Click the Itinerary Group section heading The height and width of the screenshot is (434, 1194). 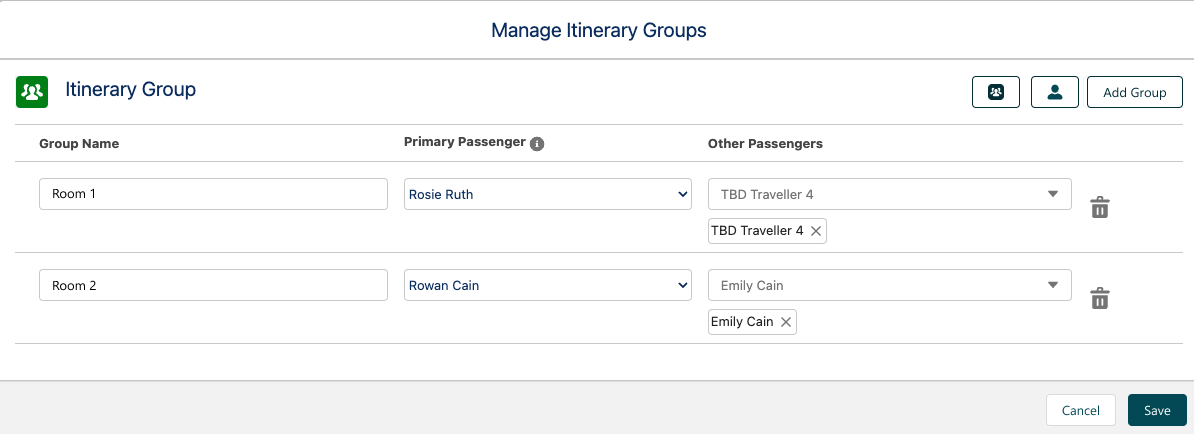pyautogui.click(x=130, y=90)
